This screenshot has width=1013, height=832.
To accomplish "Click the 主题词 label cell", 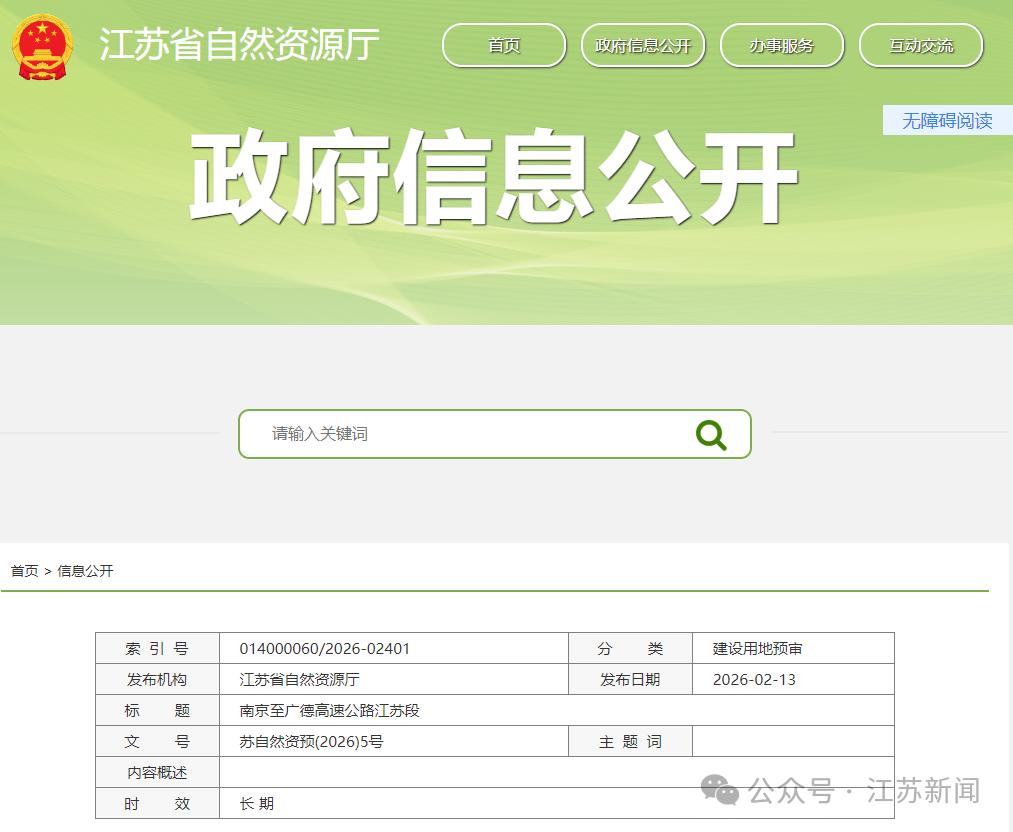I will pos(631,742).
